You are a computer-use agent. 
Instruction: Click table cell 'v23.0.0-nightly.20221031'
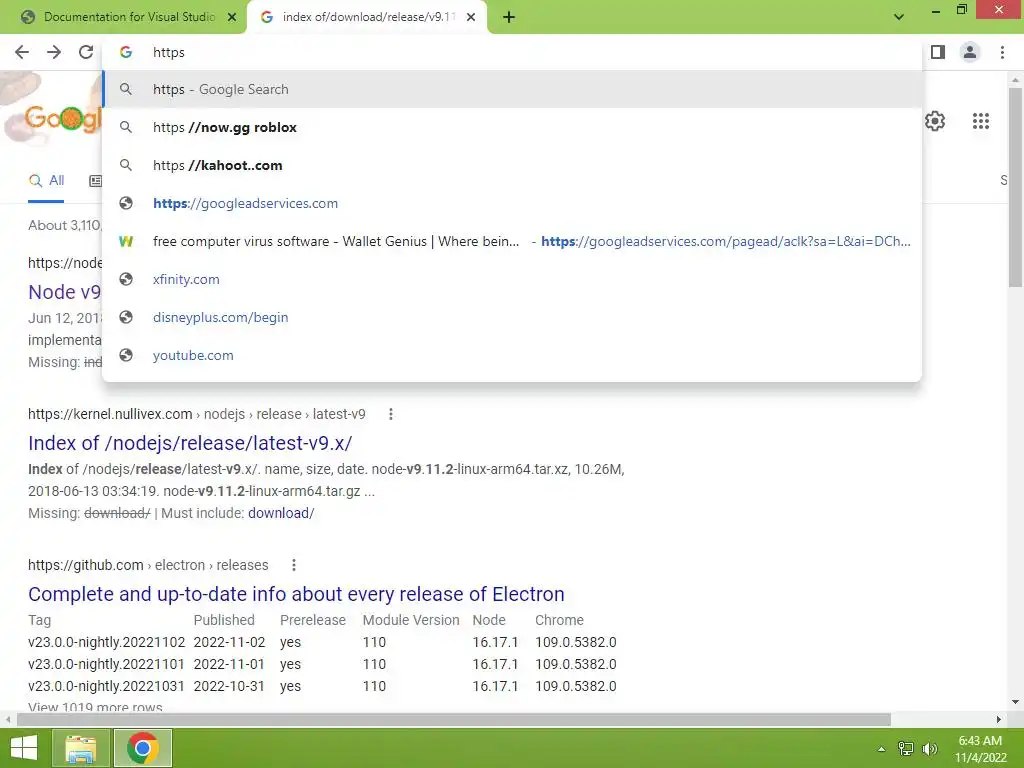click(x=106, y=686)
